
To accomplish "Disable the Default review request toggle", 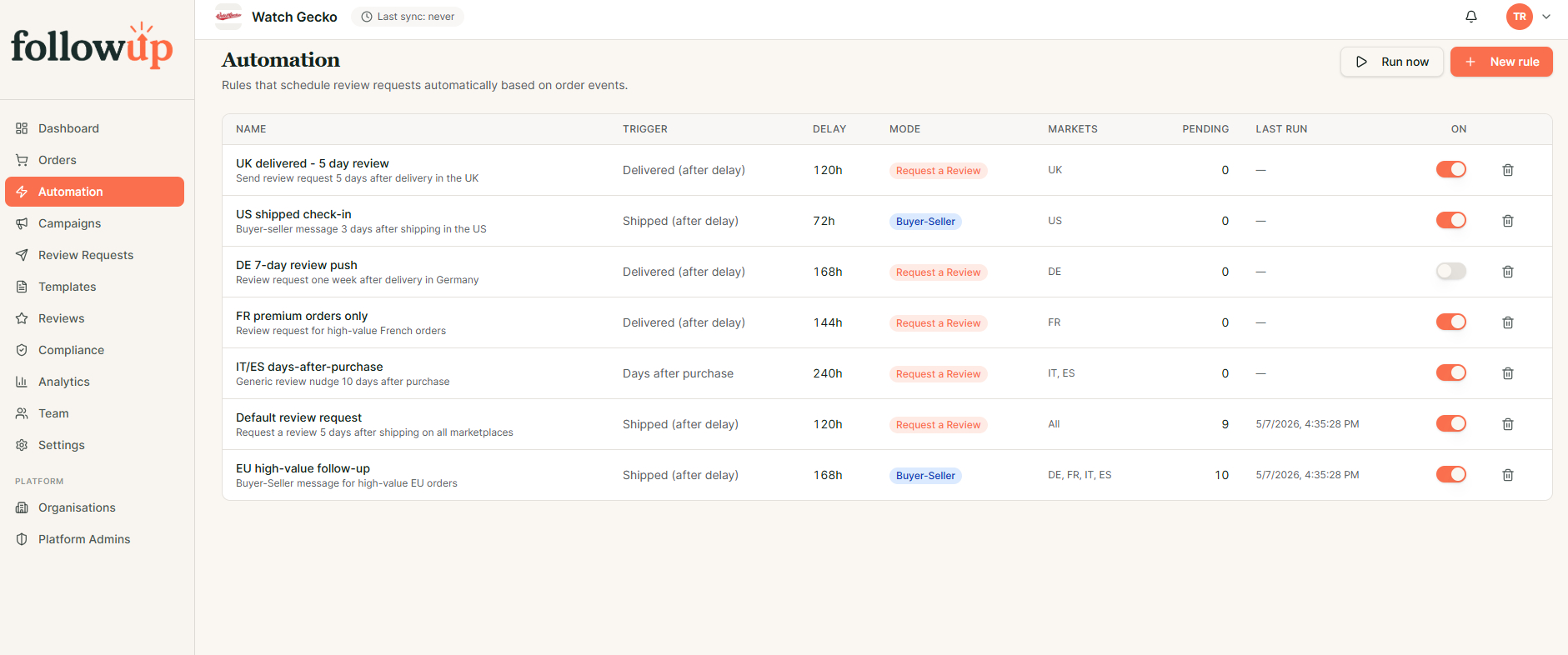I will [1450, 423].
